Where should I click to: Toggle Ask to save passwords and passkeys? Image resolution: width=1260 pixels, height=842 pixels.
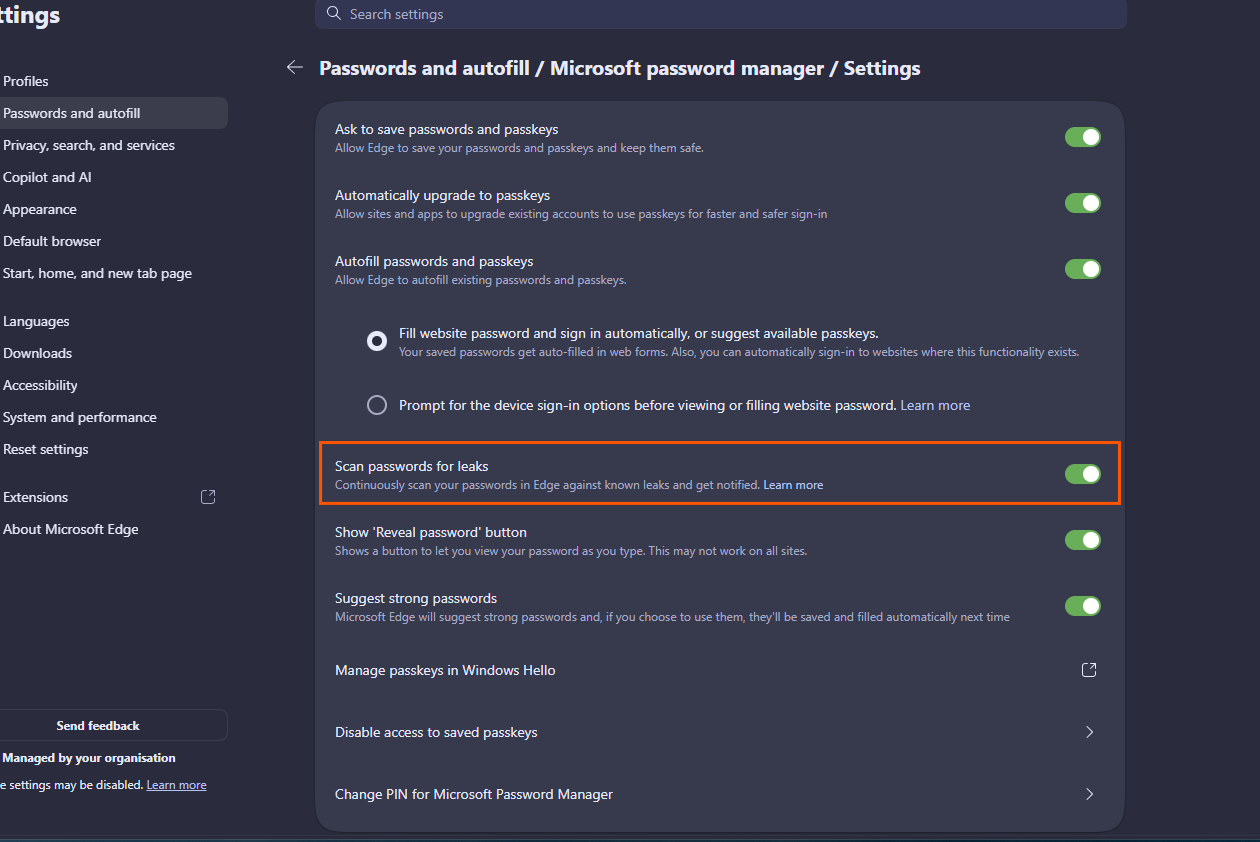pos(1082,137)
